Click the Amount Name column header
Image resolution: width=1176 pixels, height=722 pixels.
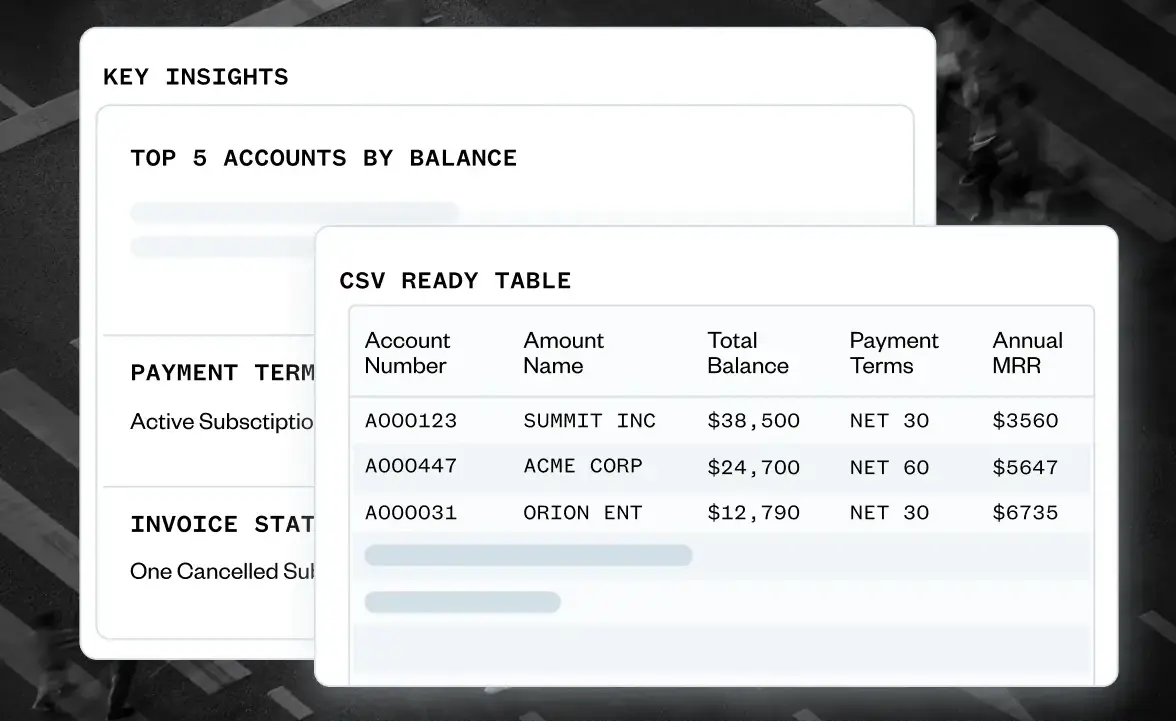click(563, 353)
